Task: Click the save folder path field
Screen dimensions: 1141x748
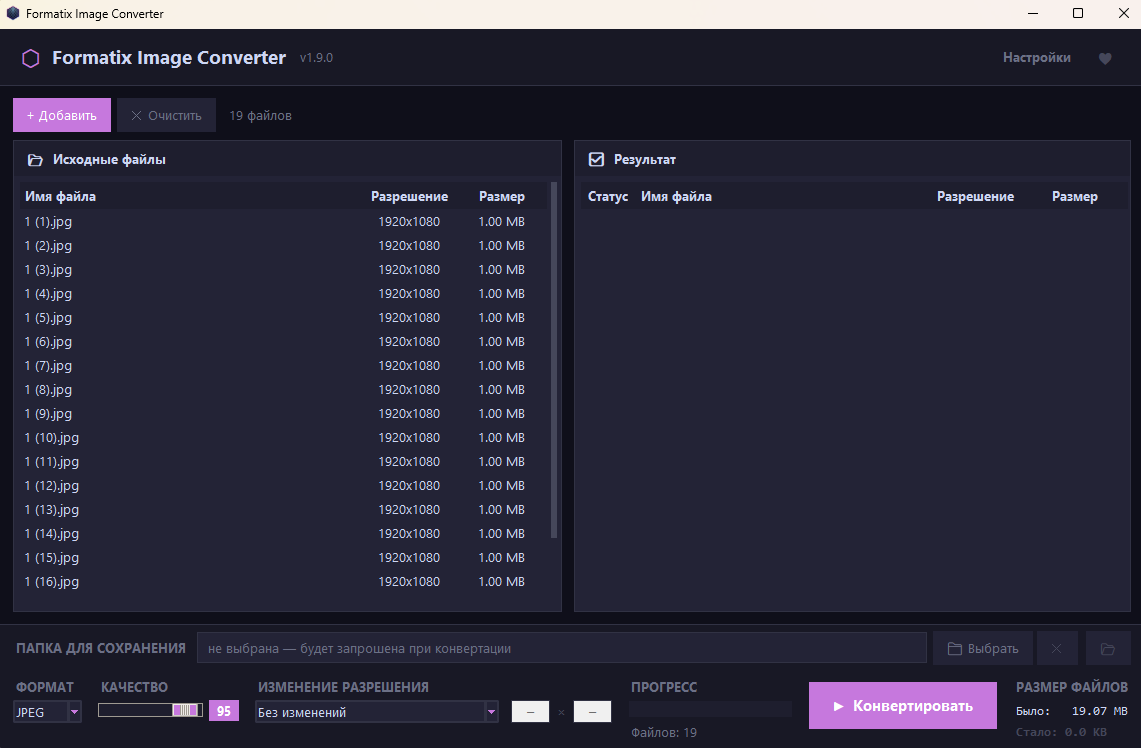Action: (562, 648)
